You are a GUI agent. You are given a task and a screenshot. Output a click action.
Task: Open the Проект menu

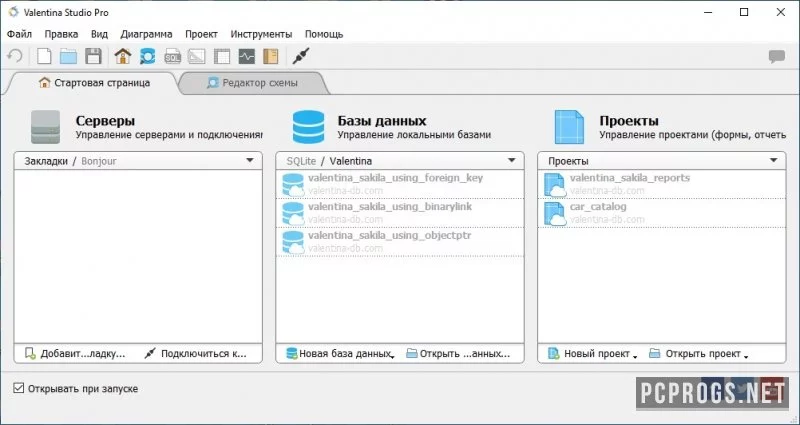(x=202, y=34)
